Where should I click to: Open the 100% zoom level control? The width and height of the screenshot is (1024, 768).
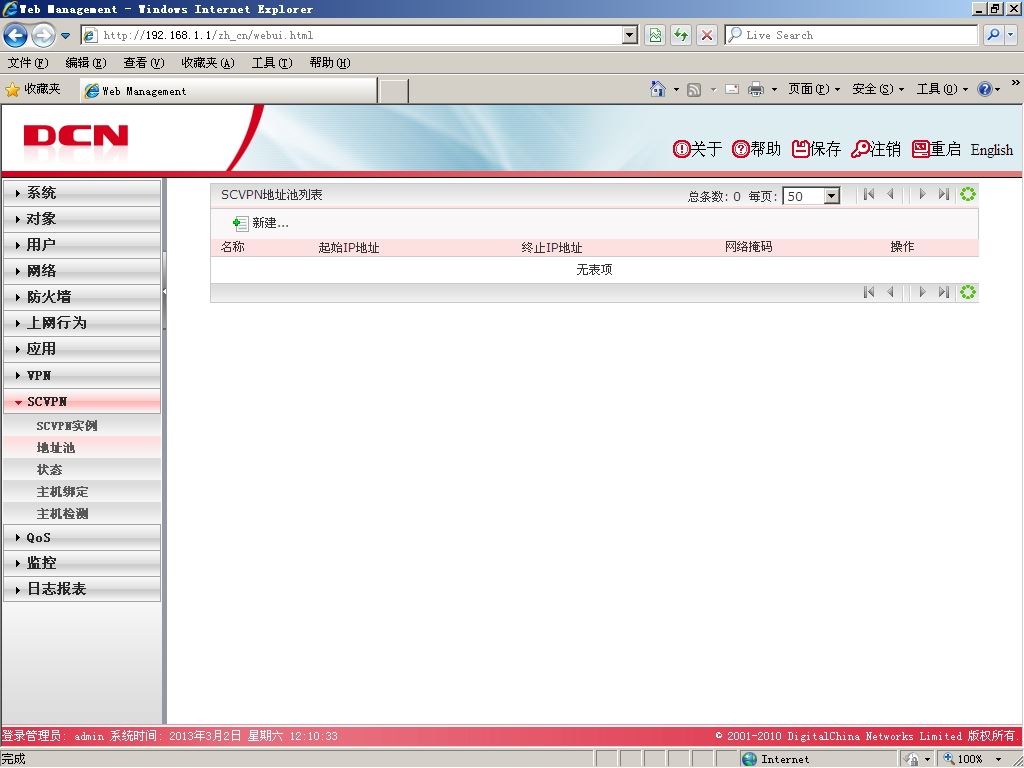point(973,759)
